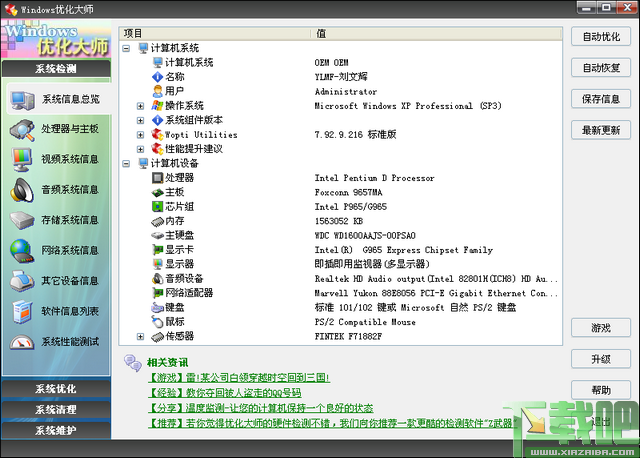640x458 pixels.
Task: Switch to 系统清理 section
Action: point(56,409)
